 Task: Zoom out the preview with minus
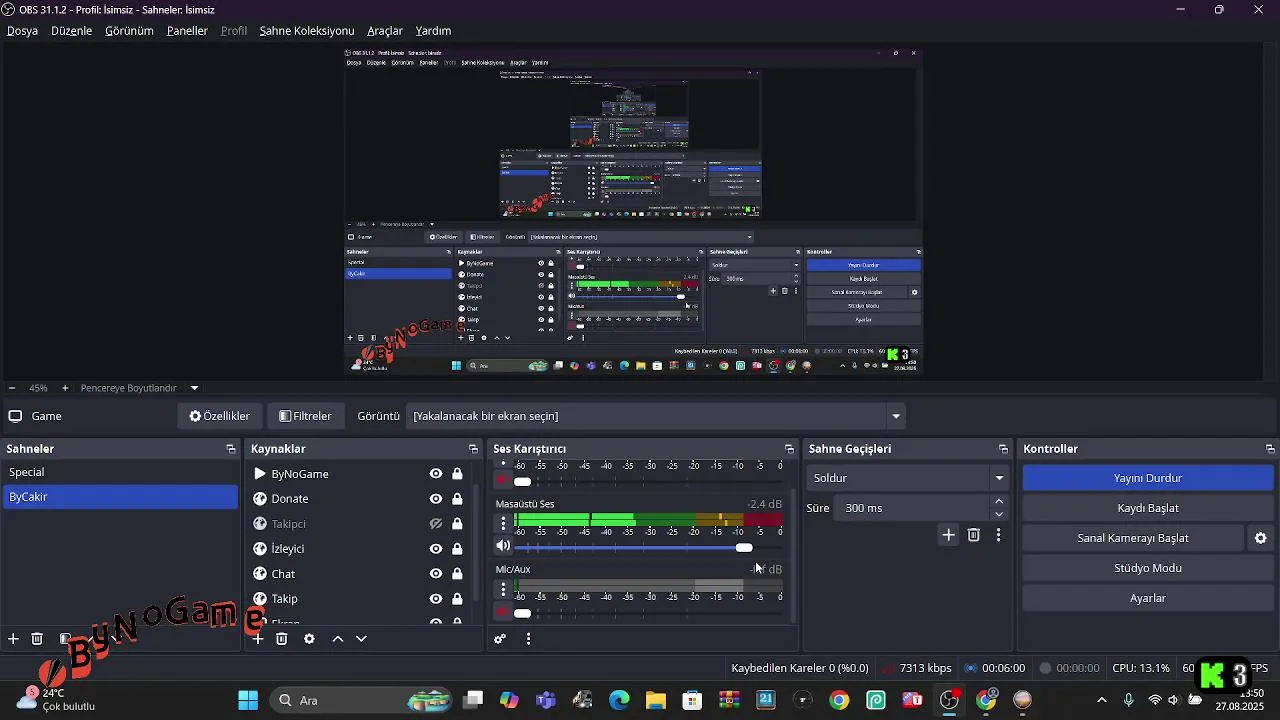pyautogui.click(x=12, y=388)
